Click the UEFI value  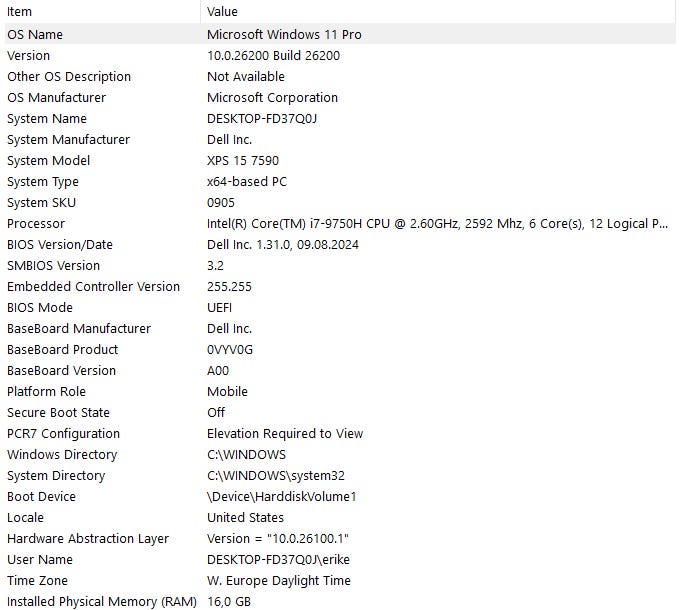[220, 307]
